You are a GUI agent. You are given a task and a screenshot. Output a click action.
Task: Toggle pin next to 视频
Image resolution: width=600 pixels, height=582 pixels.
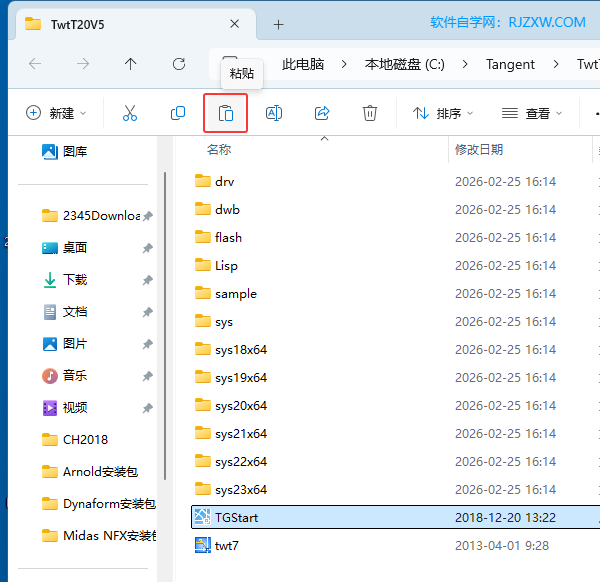[x=148, y=408]
